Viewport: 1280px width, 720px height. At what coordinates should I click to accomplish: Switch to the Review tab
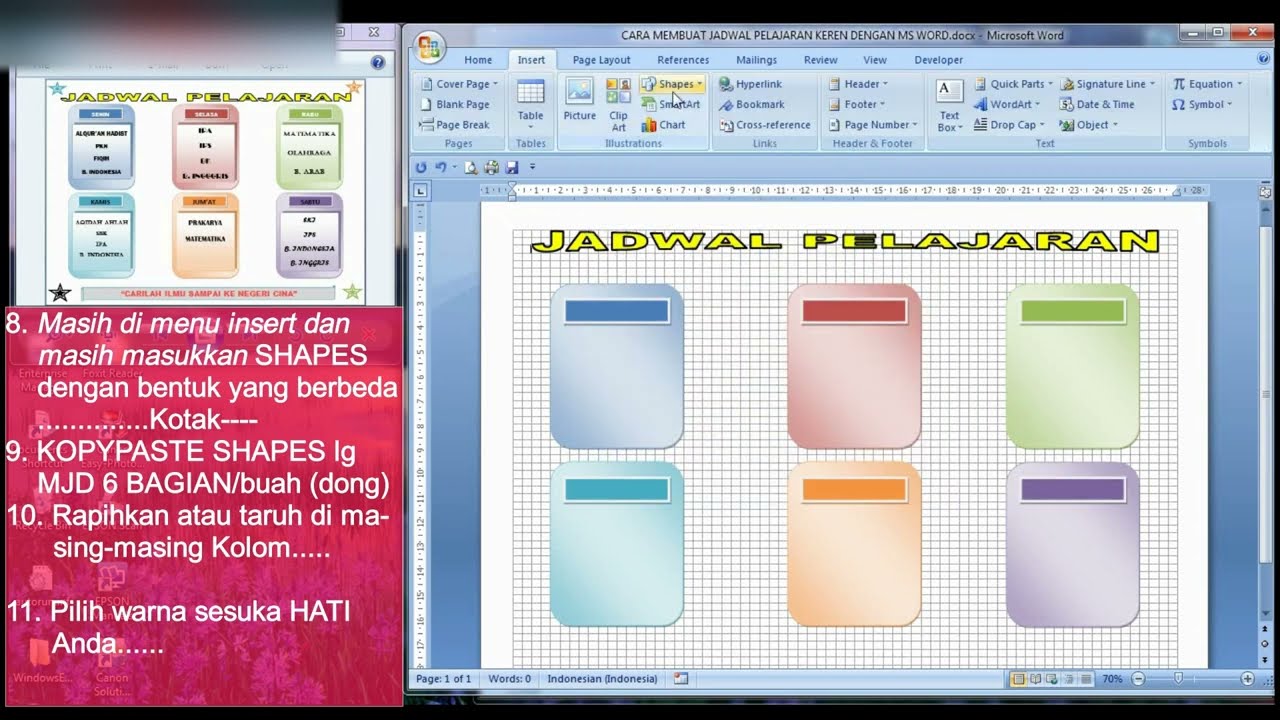coord(821,60)
